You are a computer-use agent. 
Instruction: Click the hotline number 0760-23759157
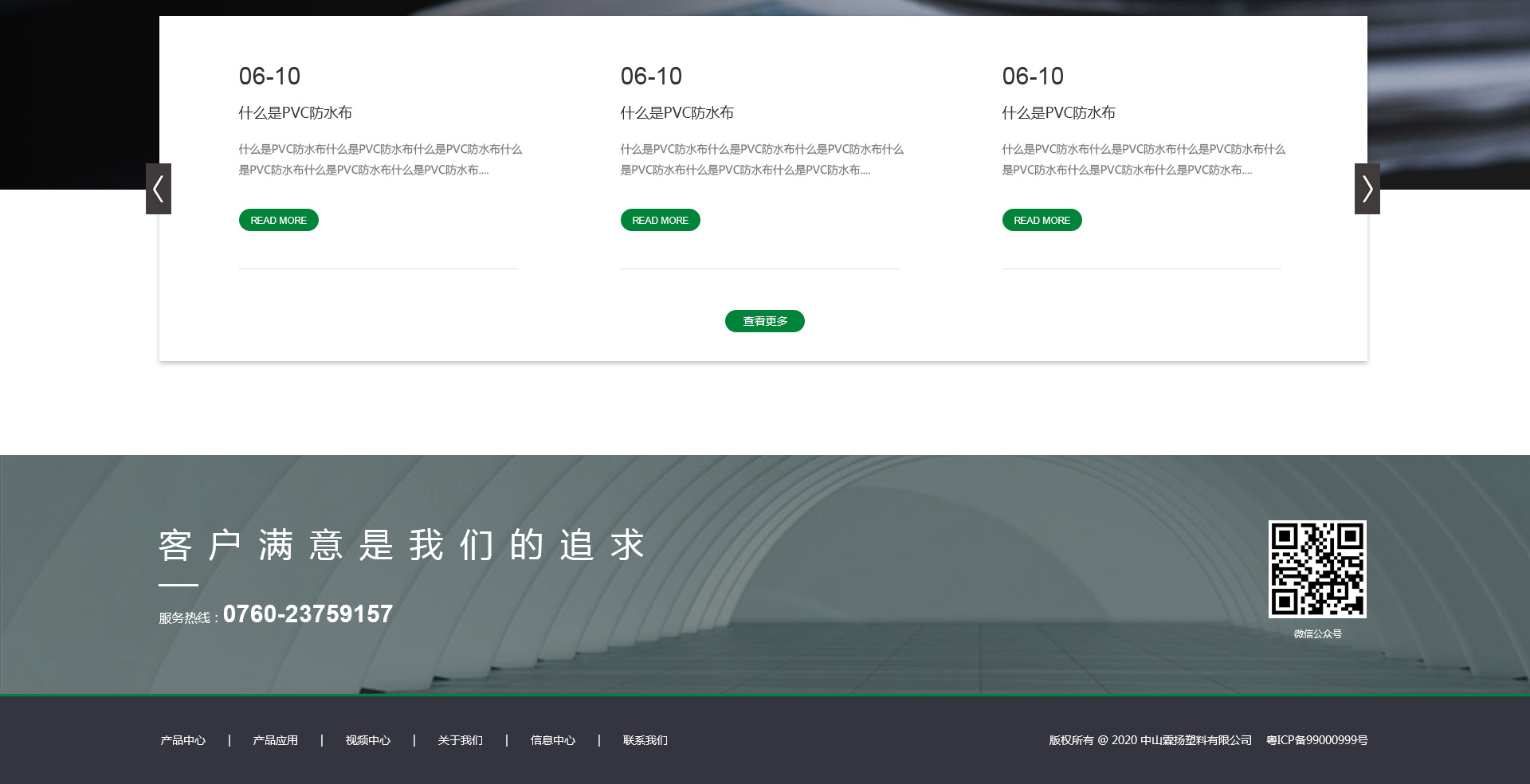click(308, 614)
